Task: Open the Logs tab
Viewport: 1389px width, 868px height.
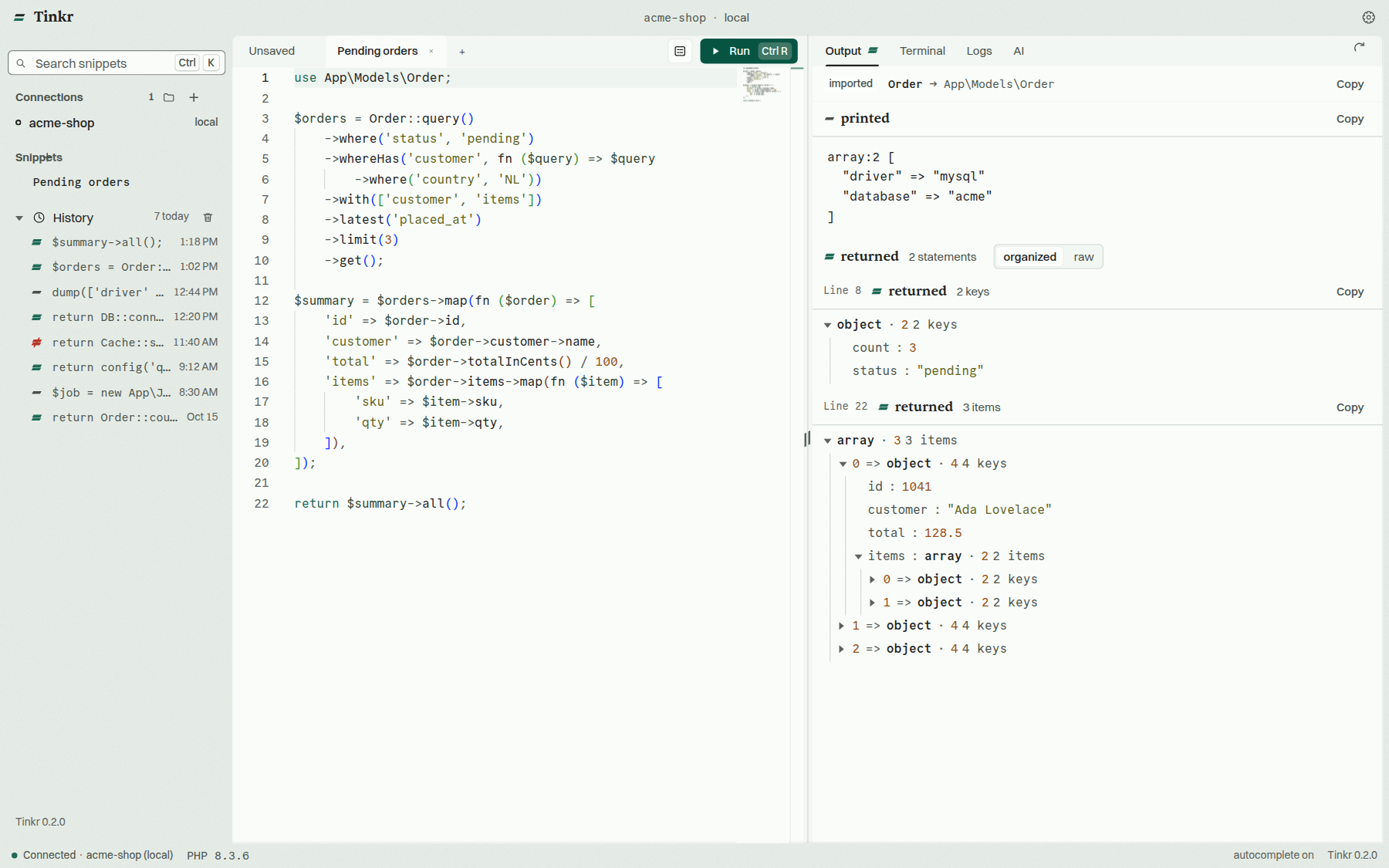Action: pyautogui.click(x=979, y=51)
